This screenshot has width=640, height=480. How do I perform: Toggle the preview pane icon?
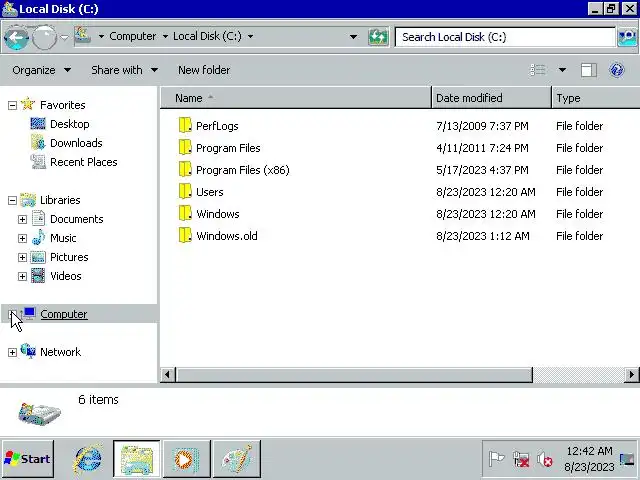point(589,70)
